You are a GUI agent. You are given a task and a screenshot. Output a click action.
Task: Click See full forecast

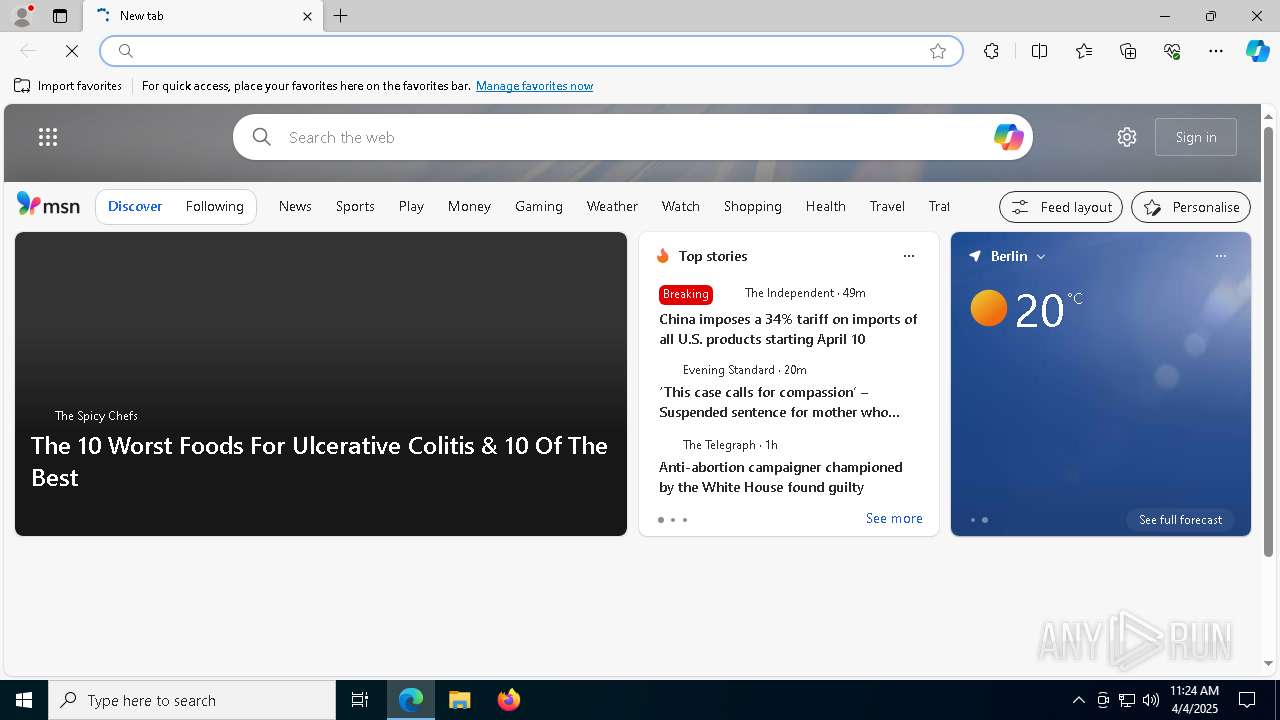tap(1180, 520)
